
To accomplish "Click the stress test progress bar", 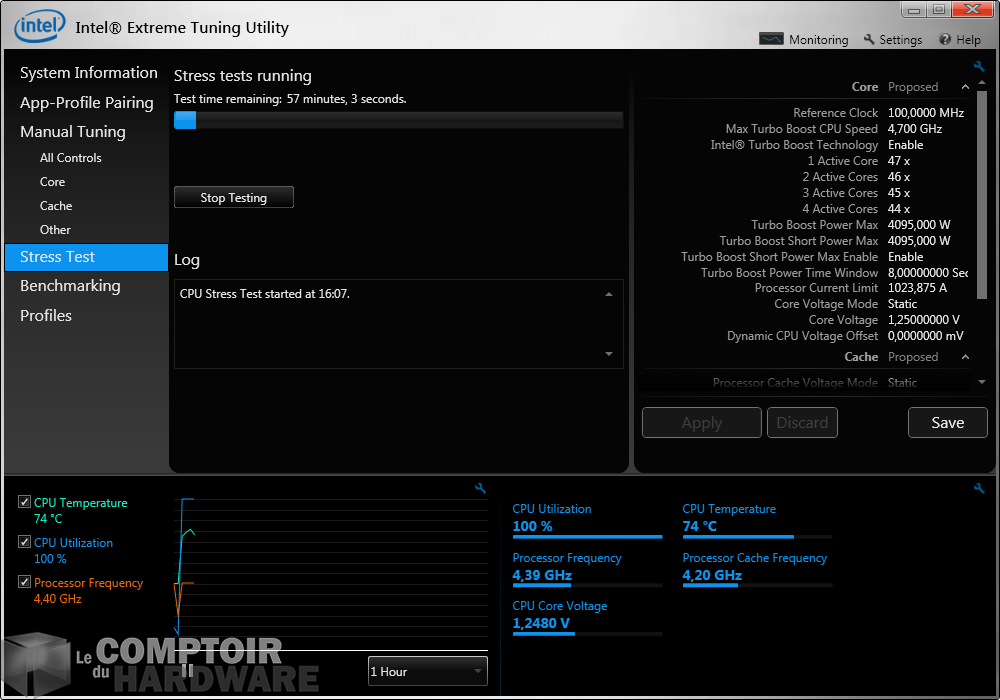I will coord(398,120).
